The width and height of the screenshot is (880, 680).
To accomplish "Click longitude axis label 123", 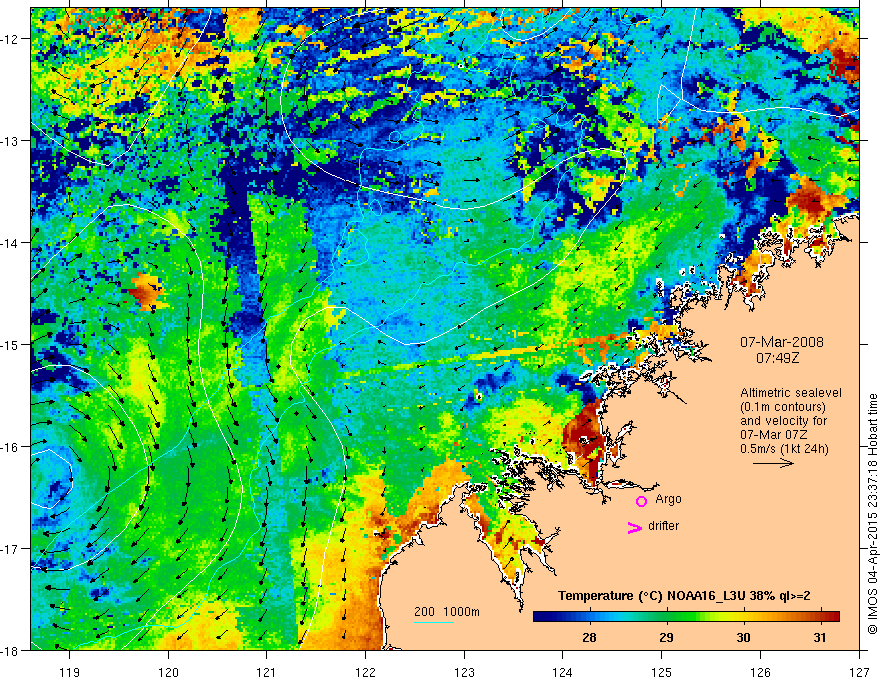I will [x=464, y=672].
